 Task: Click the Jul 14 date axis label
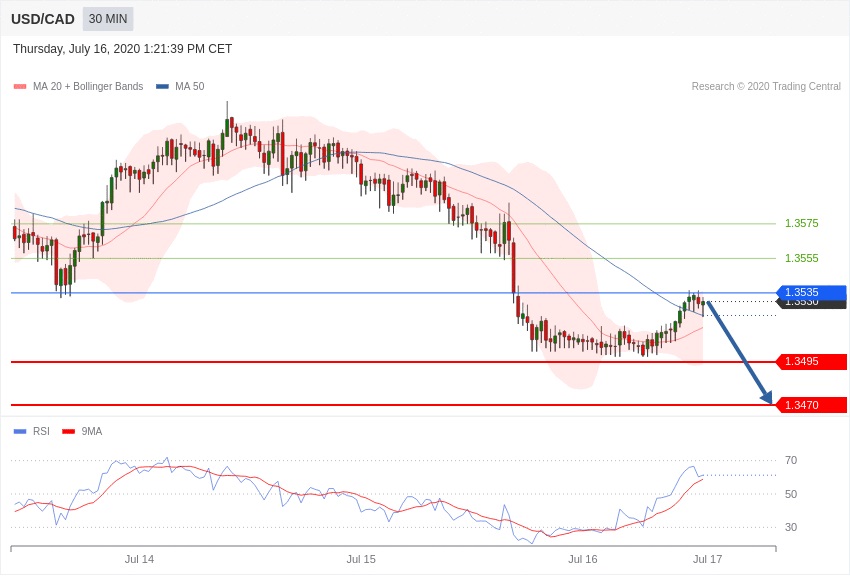[x=139, y=559]
